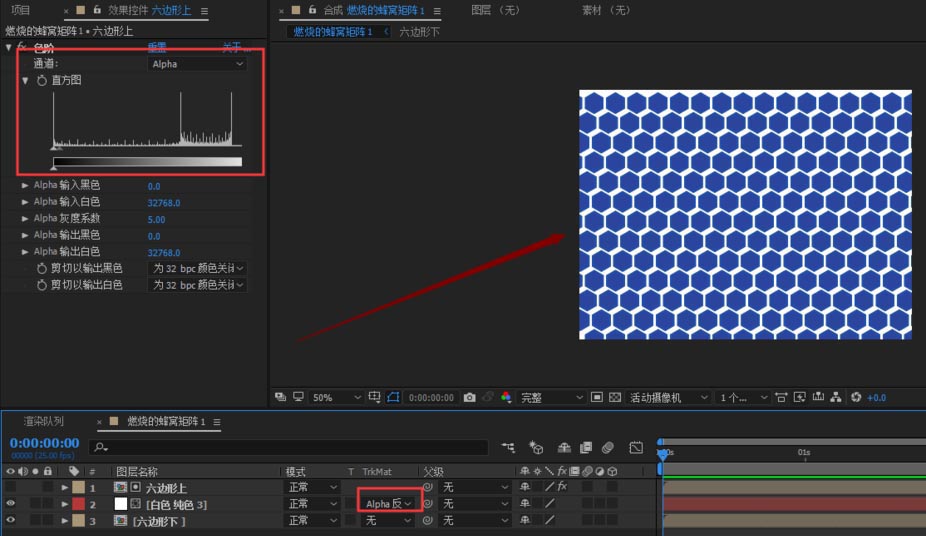Click the show channel RGB color icon
The width and height of the screenshot is (926, 536).
pyautogui.click(x=505, y=397)
